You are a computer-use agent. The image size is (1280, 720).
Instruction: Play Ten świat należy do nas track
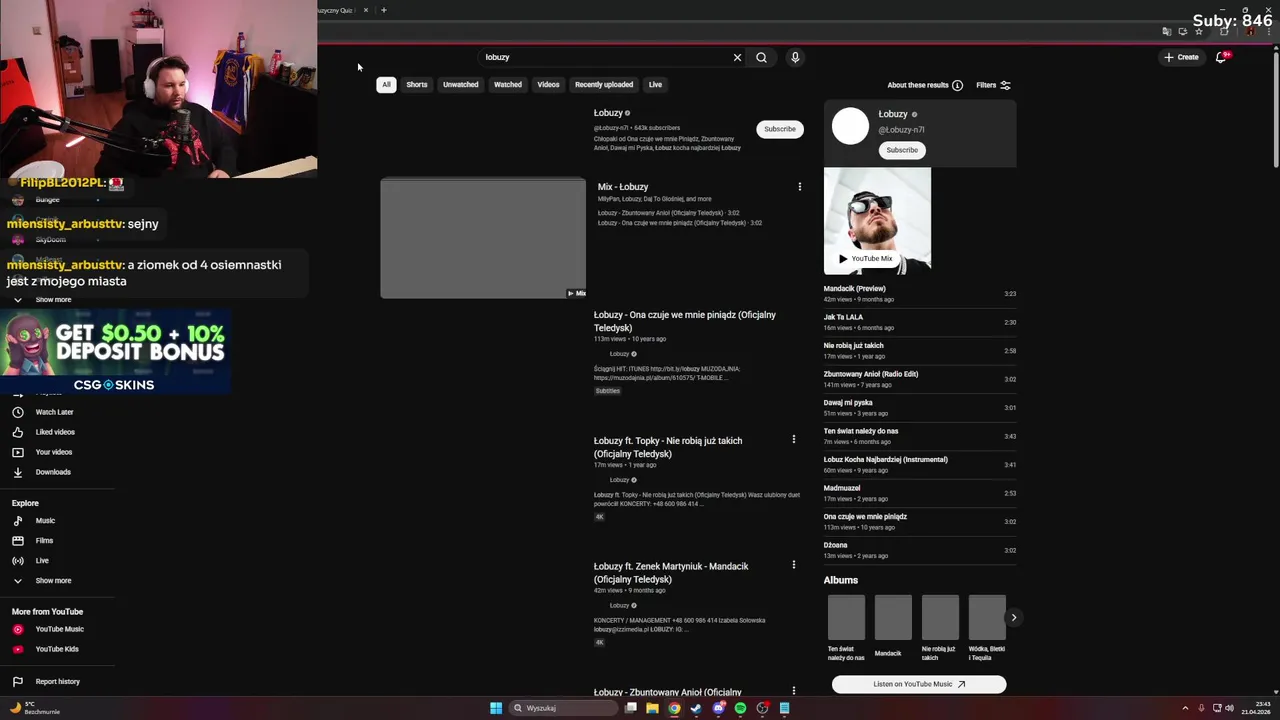919,436
